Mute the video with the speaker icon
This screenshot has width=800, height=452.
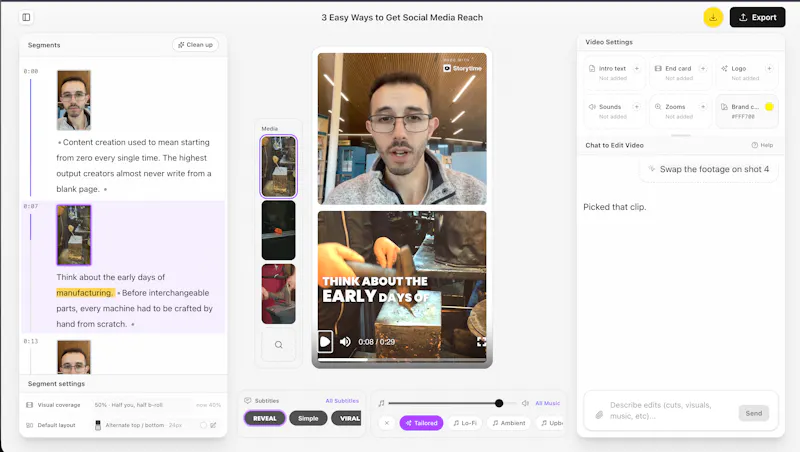click(345, 341)
